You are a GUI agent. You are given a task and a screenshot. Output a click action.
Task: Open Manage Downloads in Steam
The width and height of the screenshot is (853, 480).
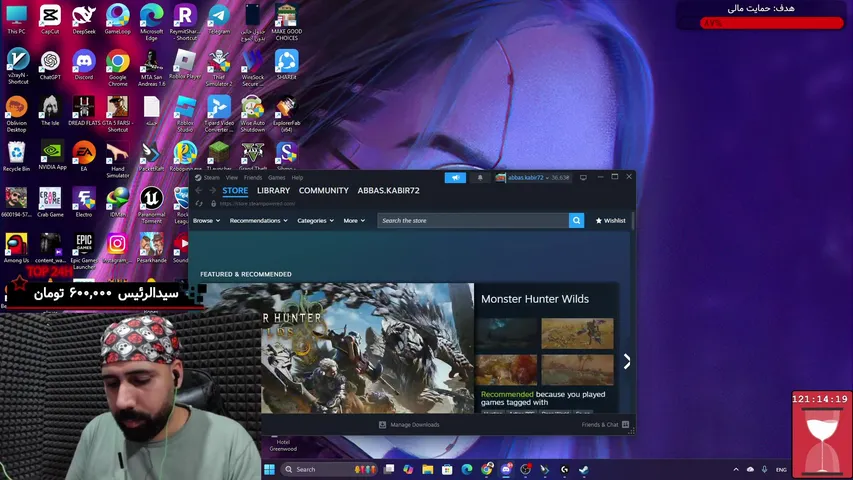pyautogui.click(x=409, y=424)
